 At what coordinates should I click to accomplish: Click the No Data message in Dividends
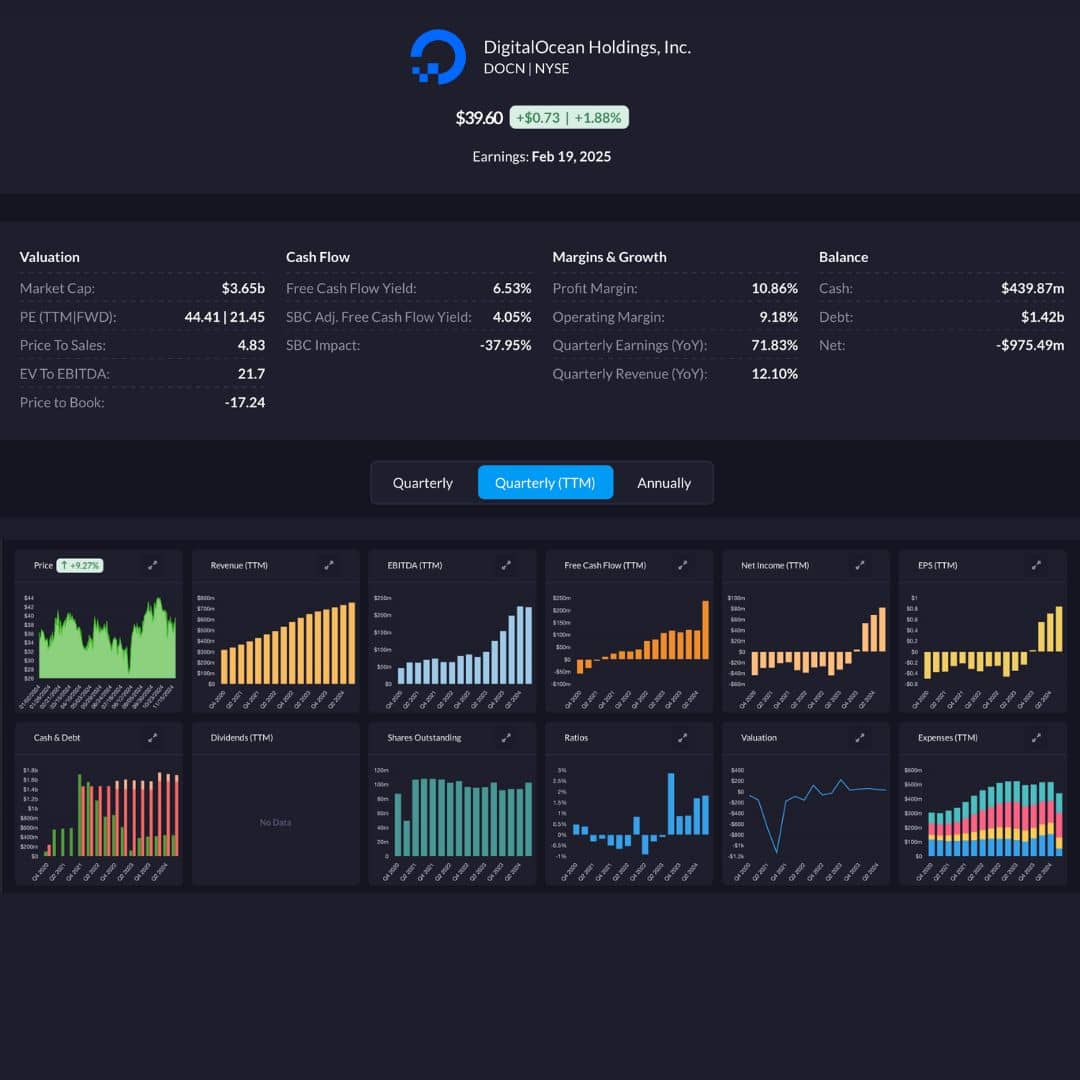(x=276, y=822)
